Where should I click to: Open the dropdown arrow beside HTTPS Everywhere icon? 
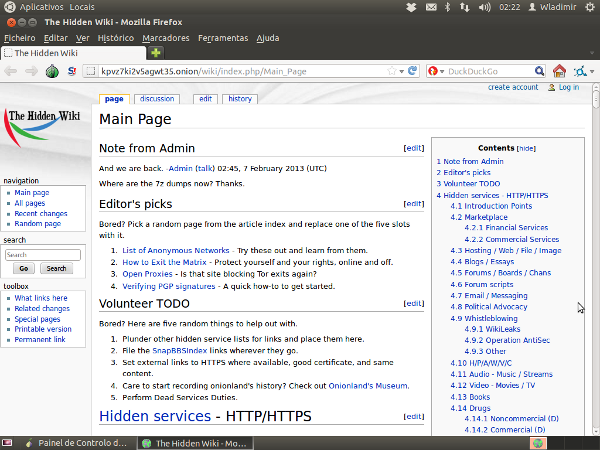click(x=592, y=71)
